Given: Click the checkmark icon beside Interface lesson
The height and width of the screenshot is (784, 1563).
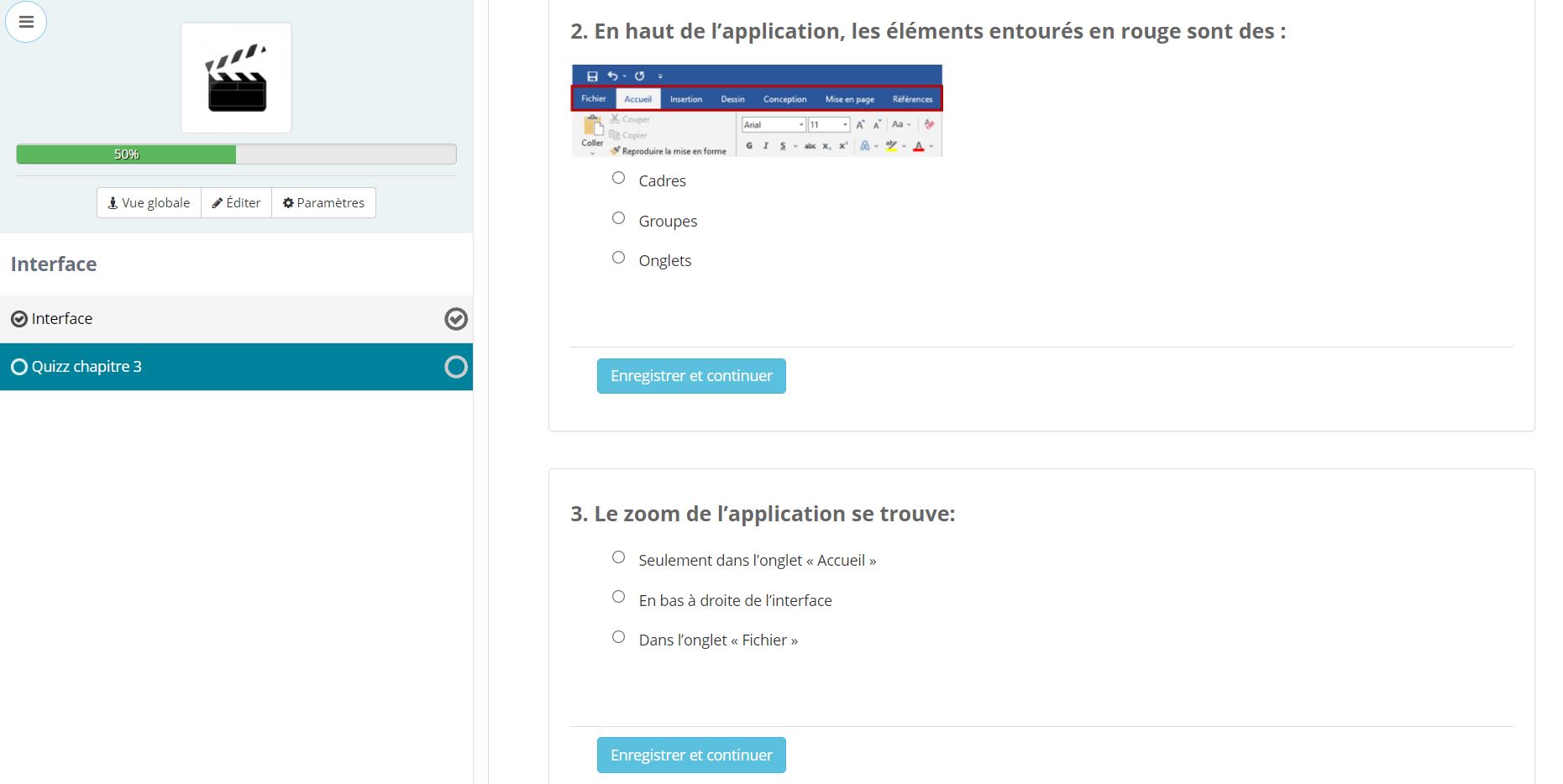Looking at the screenshot, I should [19, 318].
